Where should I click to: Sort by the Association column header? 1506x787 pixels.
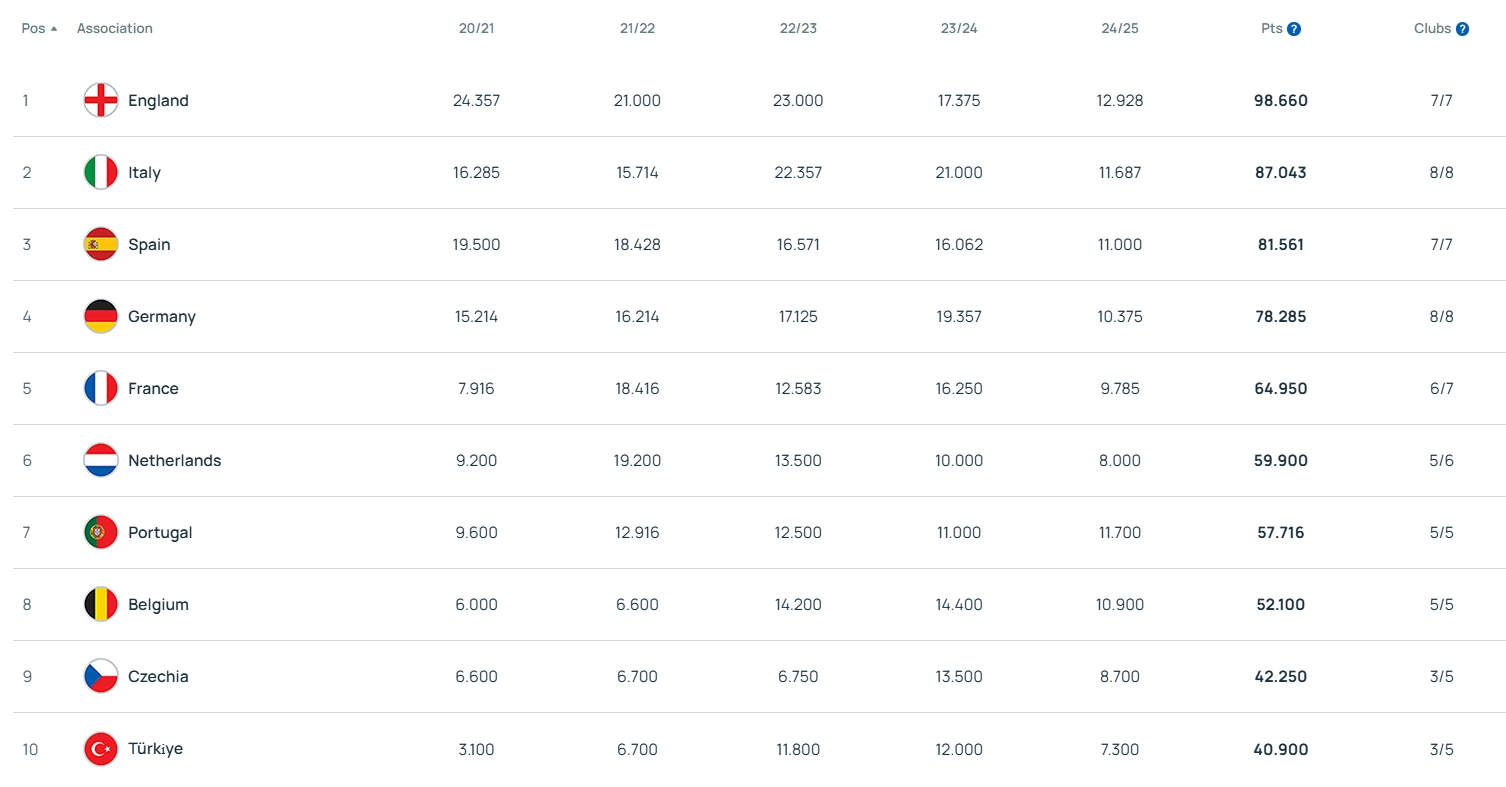click(115, 29)
